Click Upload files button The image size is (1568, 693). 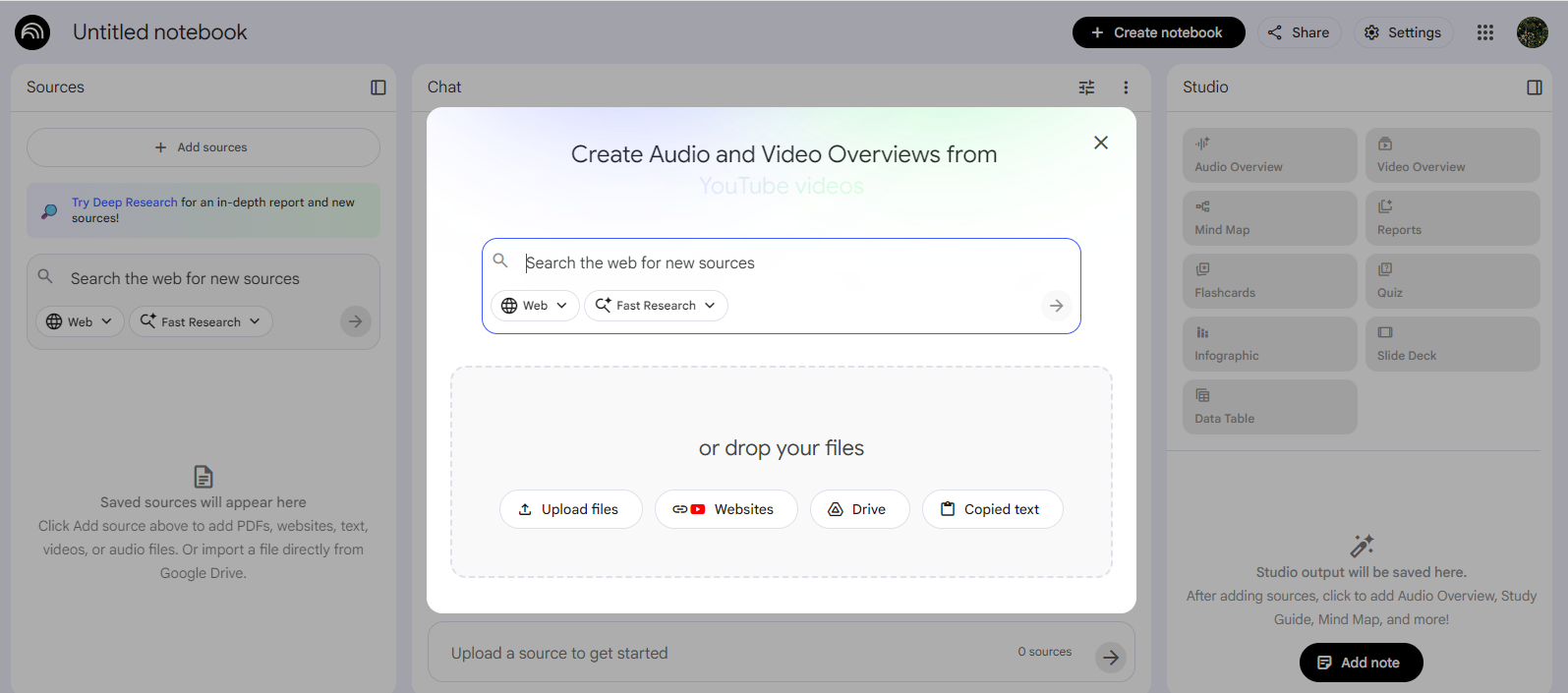point(570,509)
